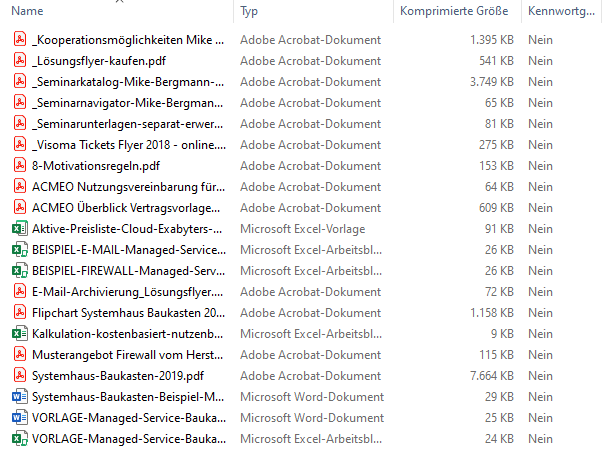Click PDF icon of 8-Motivationsregeln.pdf
606x455 pixels.
pos(19,165)
